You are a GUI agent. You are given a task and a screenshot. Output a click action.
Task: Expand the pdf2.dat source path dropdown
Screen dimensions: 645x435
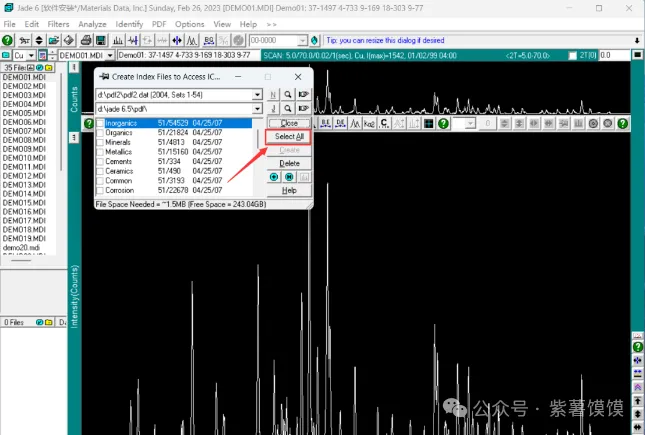(x=258, y=95)
